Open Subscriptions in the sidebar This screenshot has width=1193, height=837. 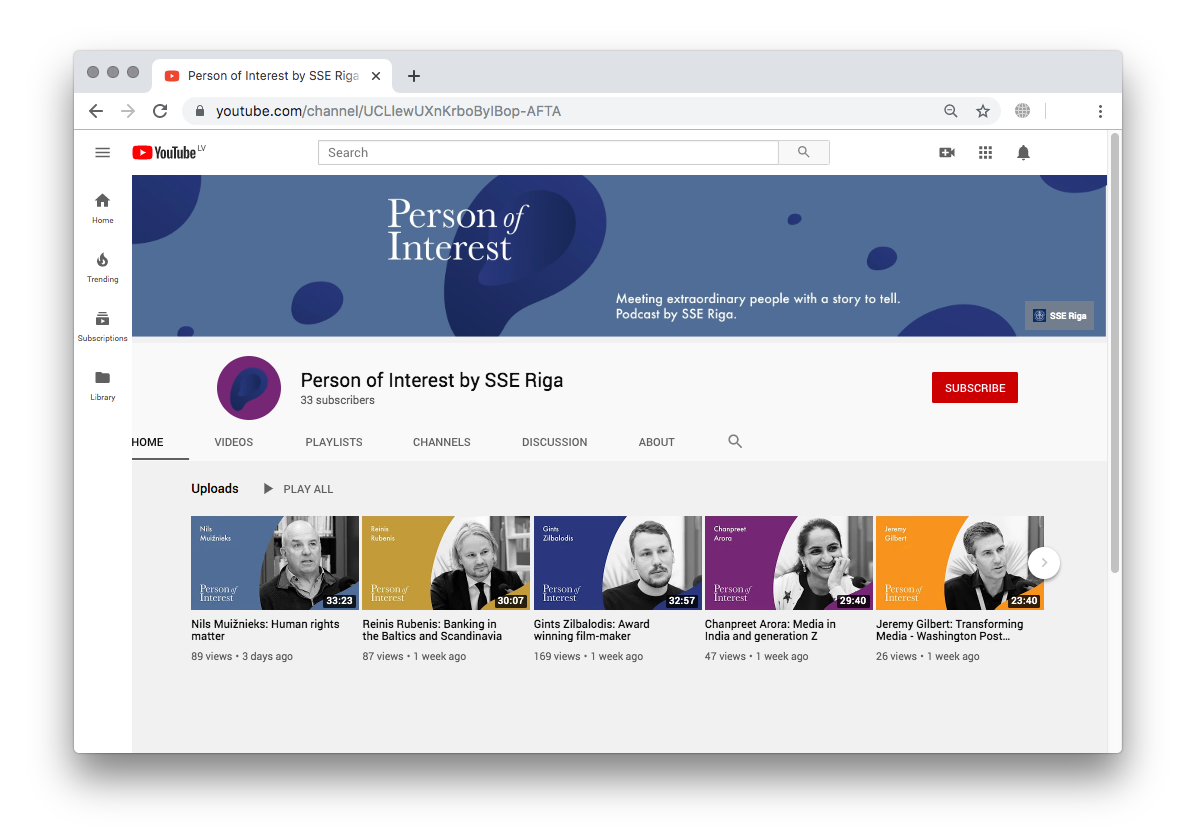pyautogui.click(x=103, y=326)
